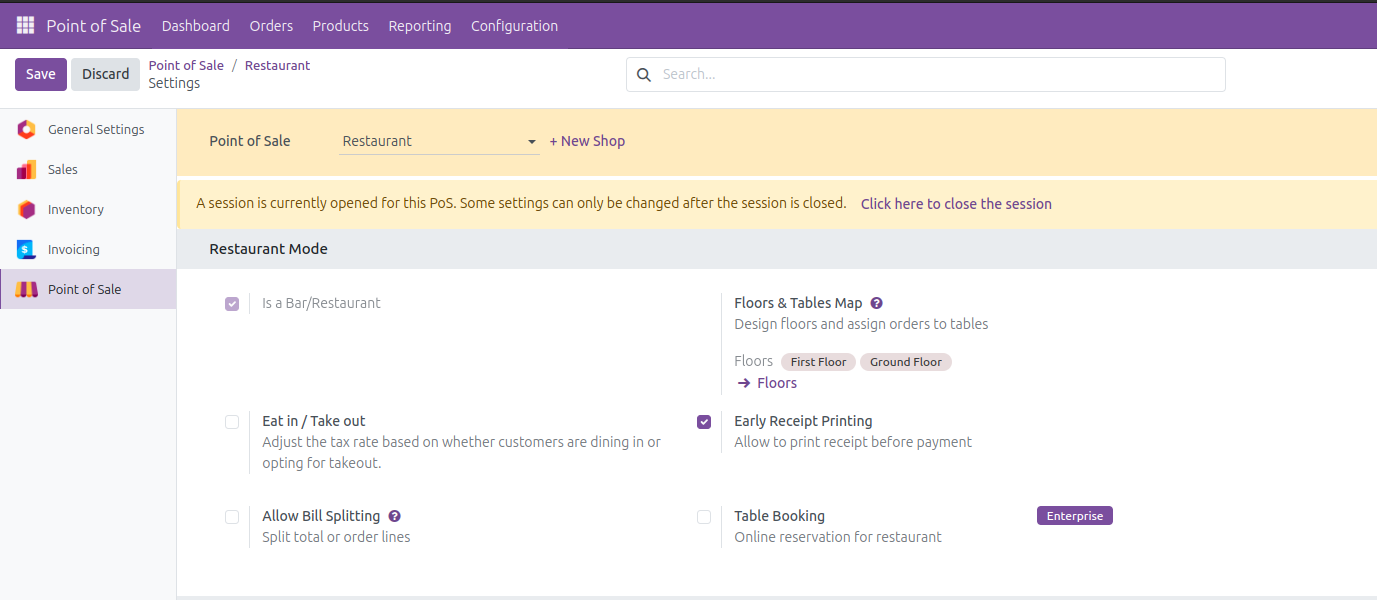This screenshot has height=600, width=1377.
Task: Enable Table Booking
Action: [x=704, y=516]
